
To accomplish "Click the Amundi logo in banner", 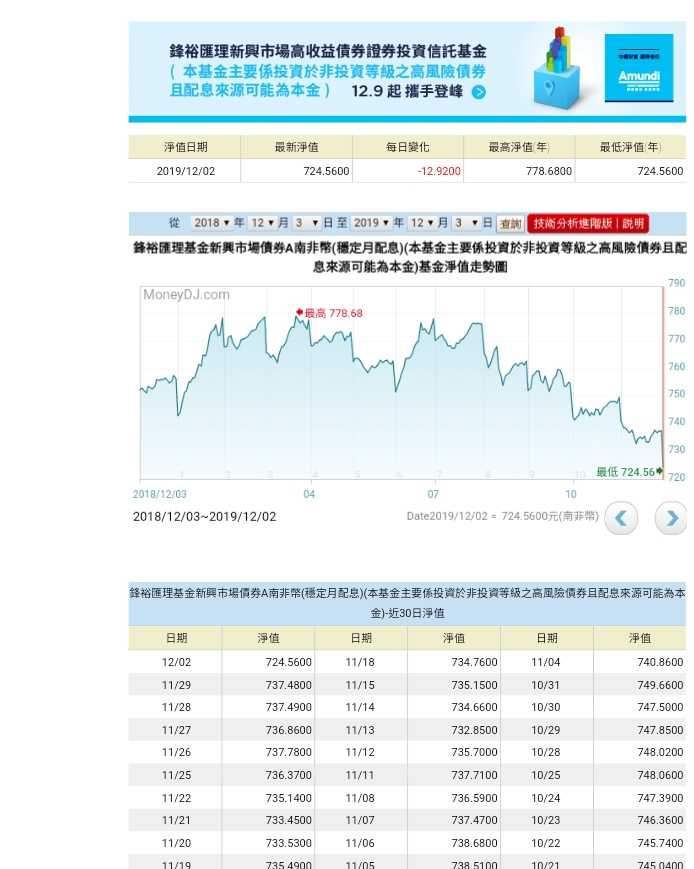I will [639, 68].
